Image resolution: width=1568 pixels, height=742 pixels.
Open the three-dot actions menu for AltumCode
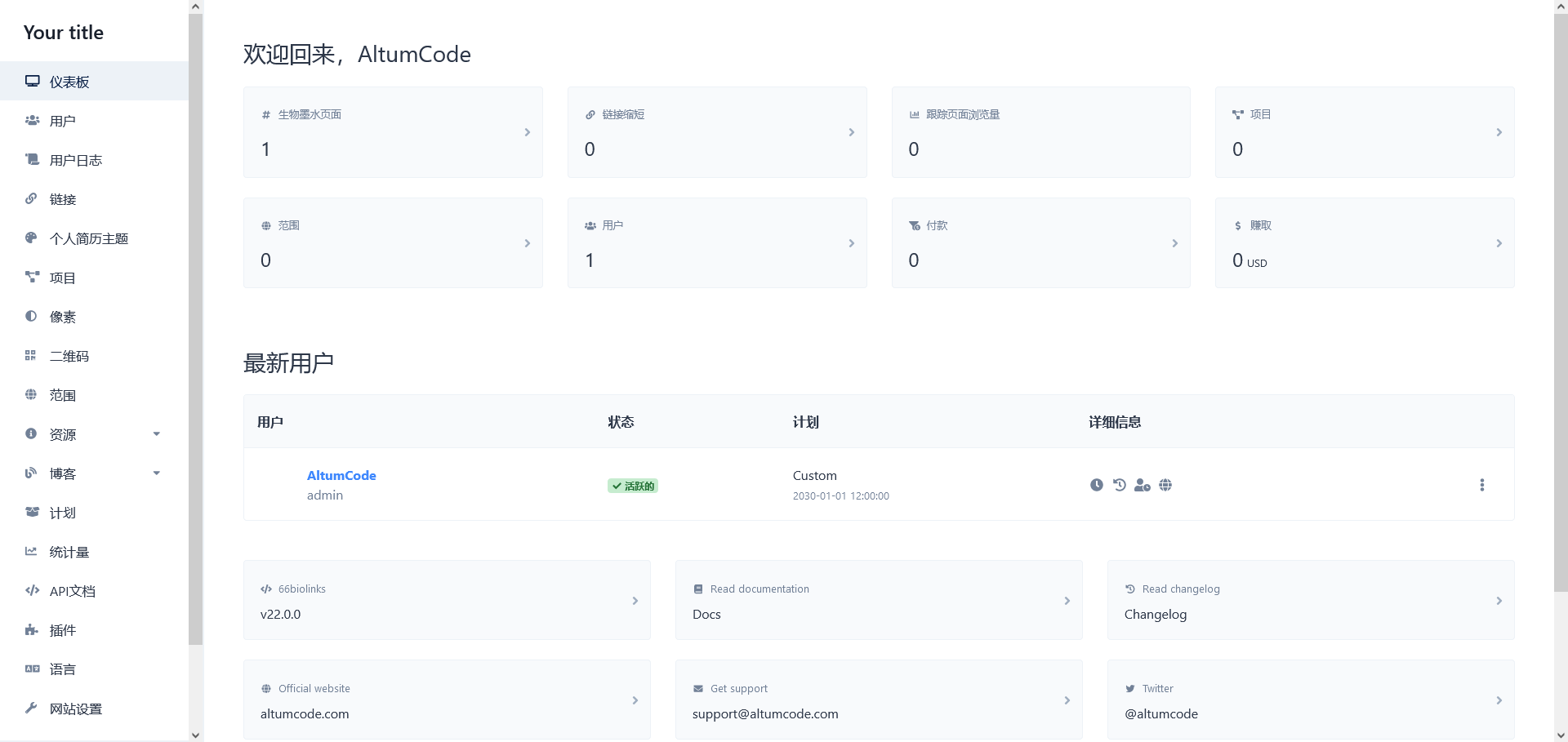click(x=1481, y=485)
